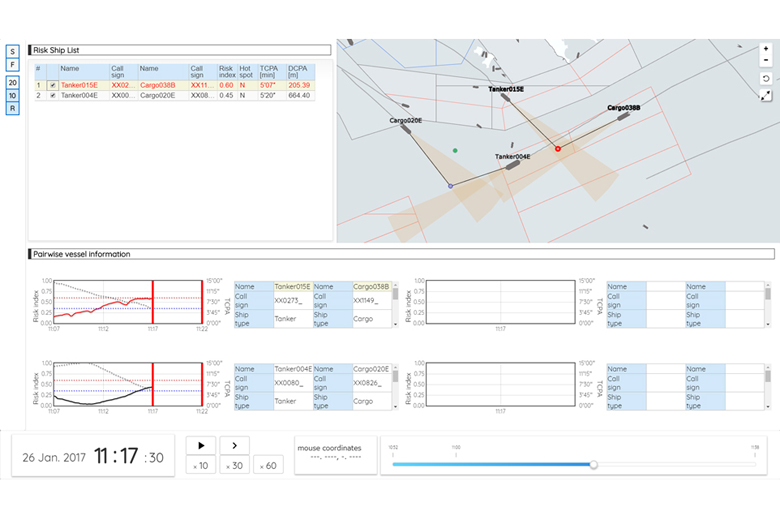Viewport: 780px width, 520px height.
Task: Toggle the S button in left sidebar
Action: pos(13,51)
